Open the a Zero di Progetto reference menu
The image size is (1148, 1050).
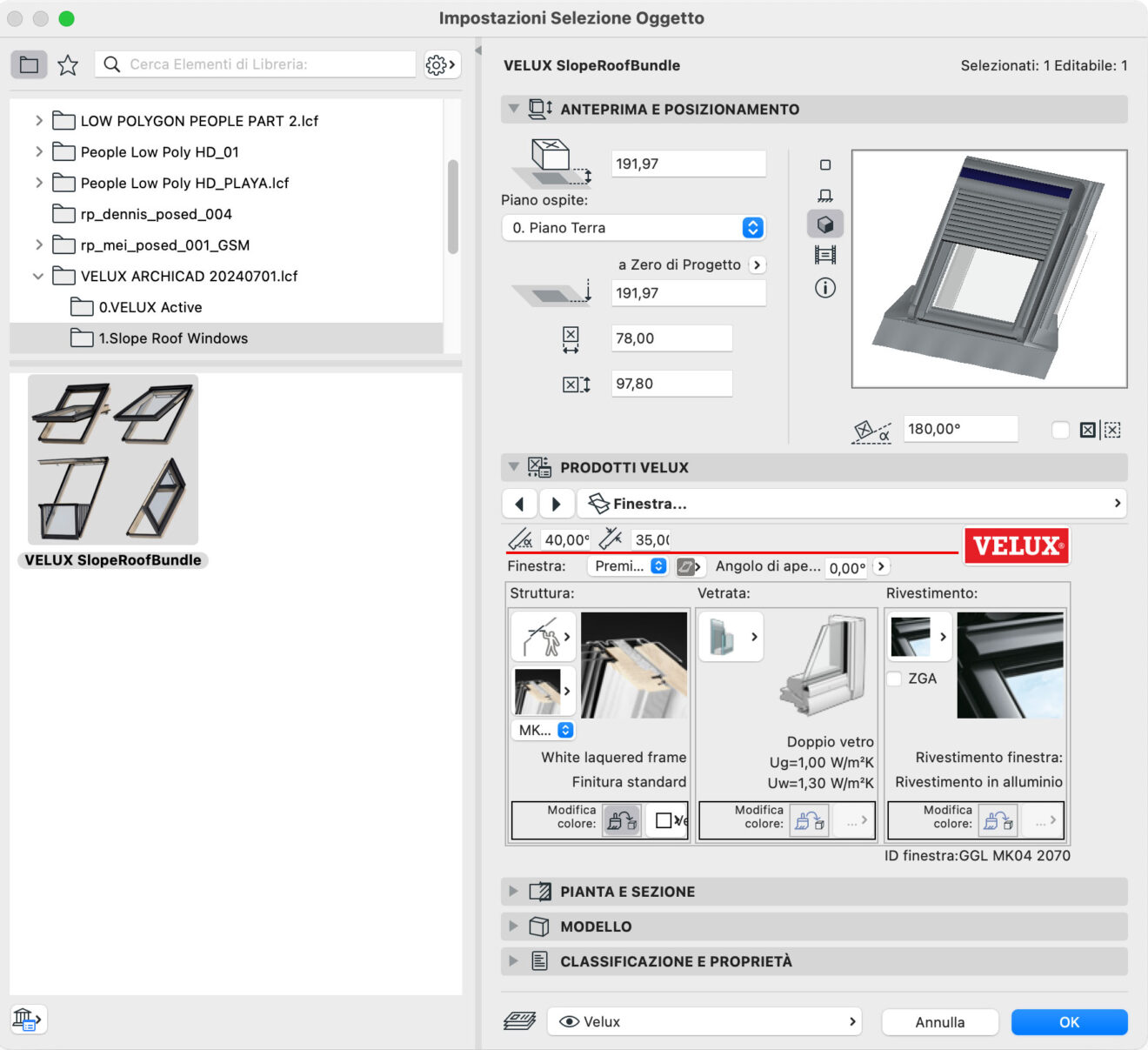coord(758,265)
